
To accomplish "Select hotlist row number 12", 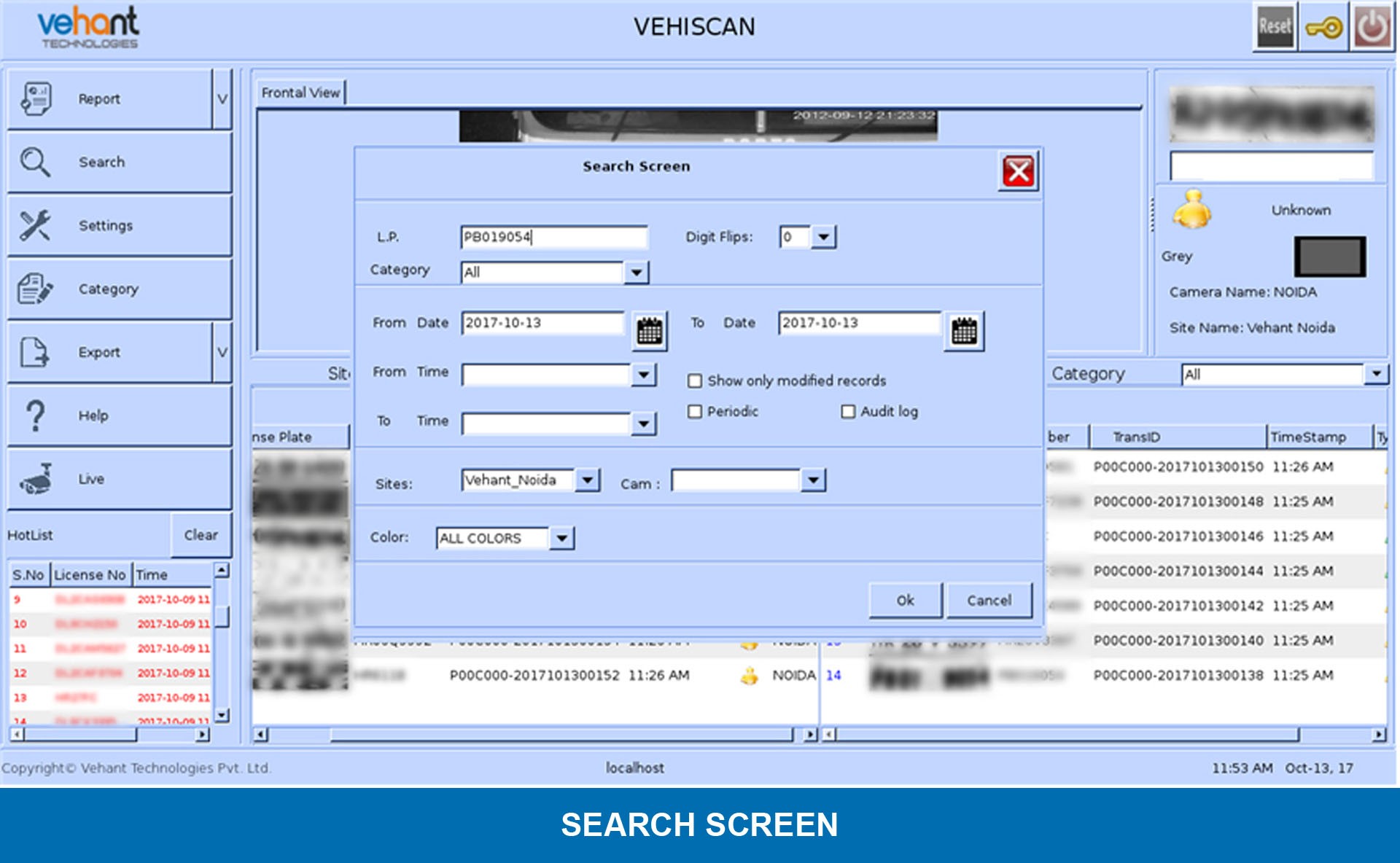I will (111, 673).
